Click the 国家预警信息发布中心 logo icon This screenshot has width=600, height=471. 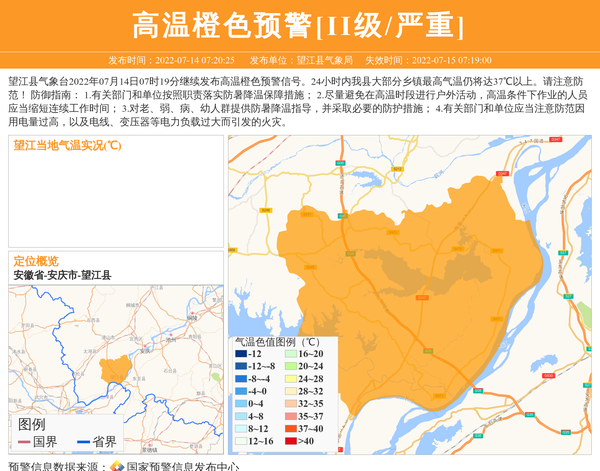(117, 465)
